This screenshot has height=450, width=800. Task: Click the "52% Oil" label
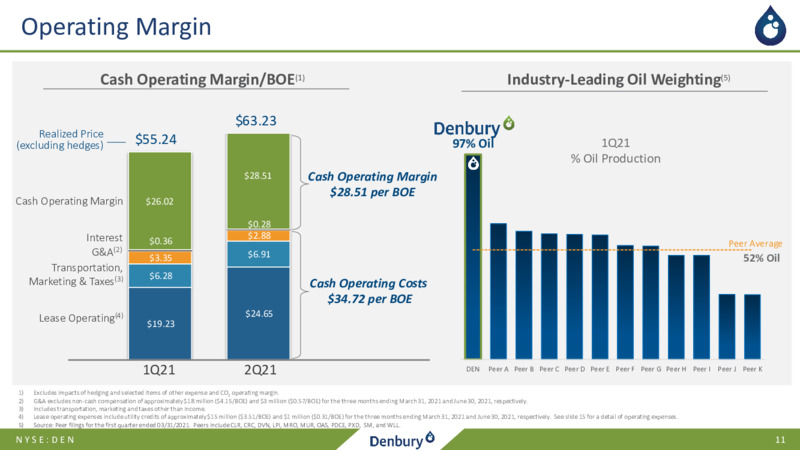pyautogui.click(x=761, y=258)
